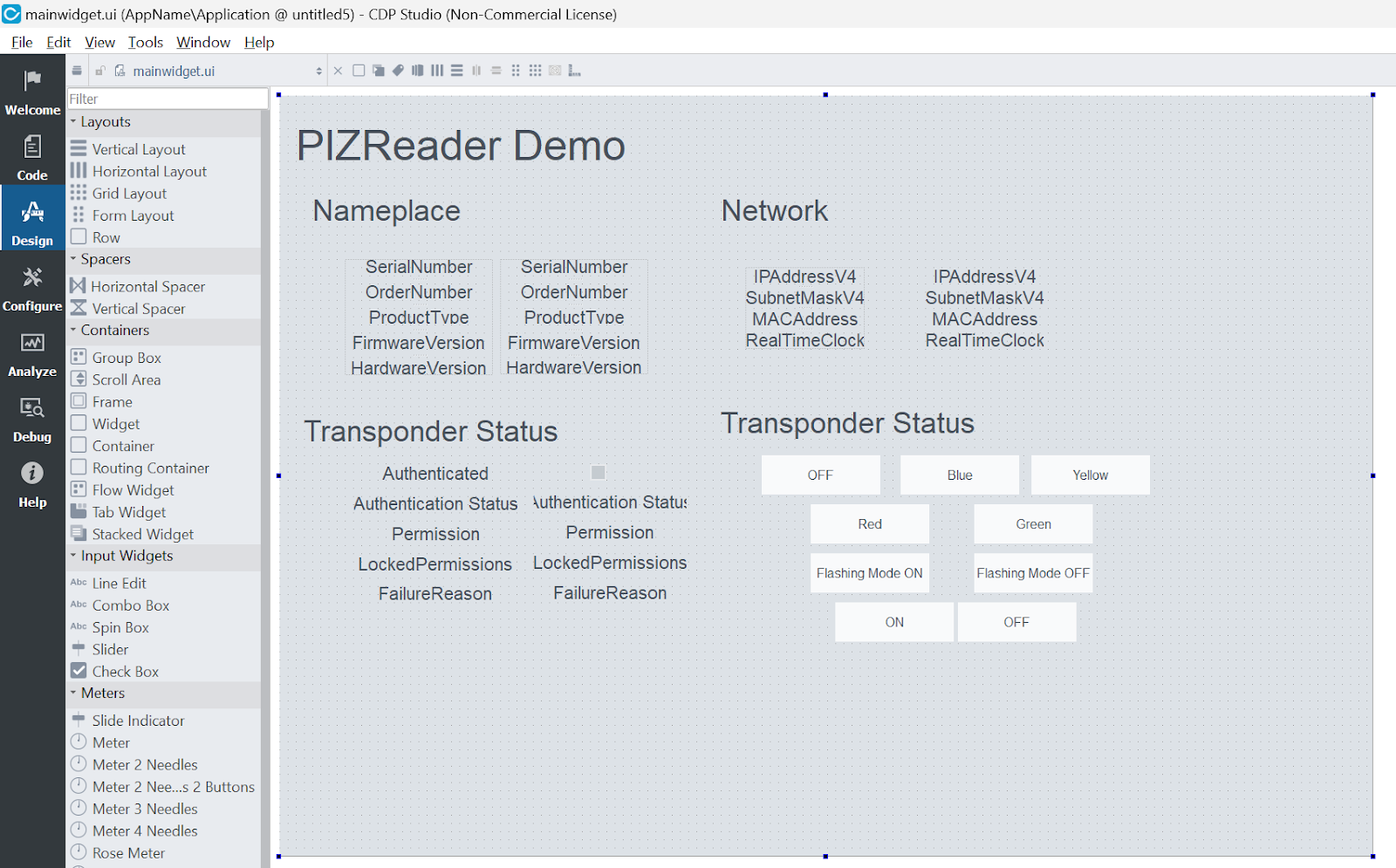Click the Yellow button on the form
The height and width of the screenshot is (868, 1396).
pos(1091,475)
